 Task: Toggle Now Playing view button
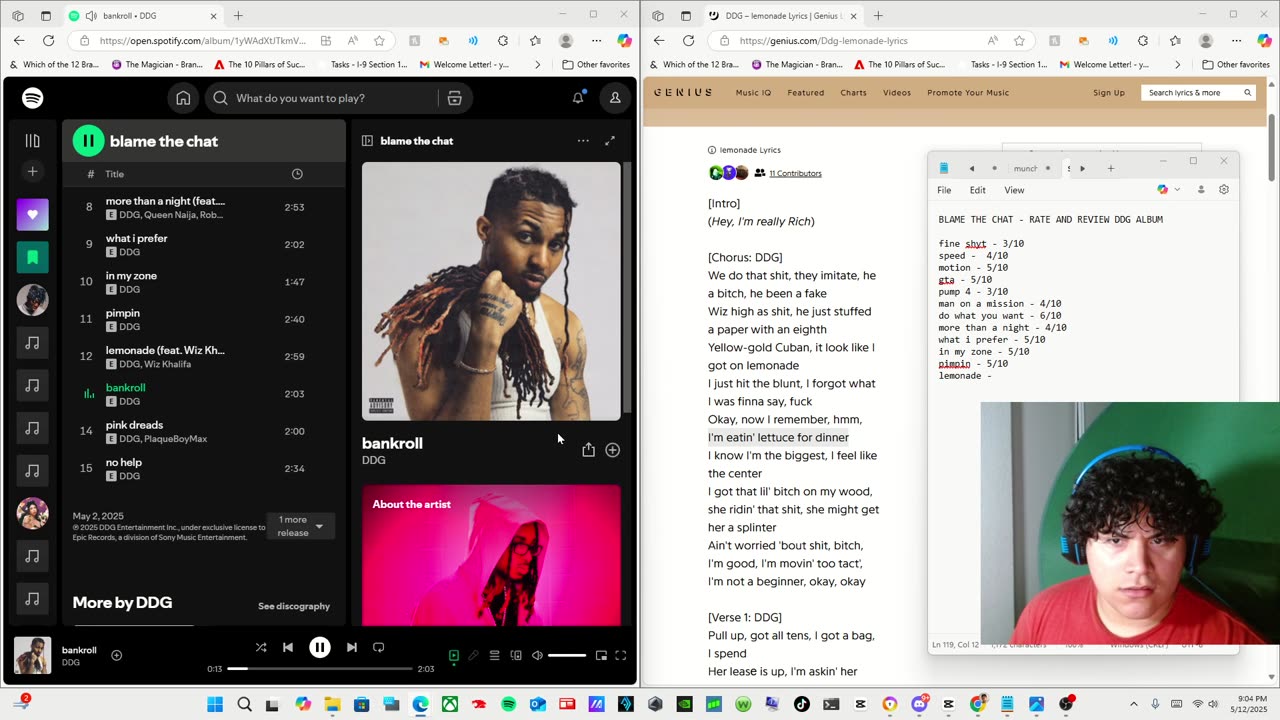pos(453,656)
